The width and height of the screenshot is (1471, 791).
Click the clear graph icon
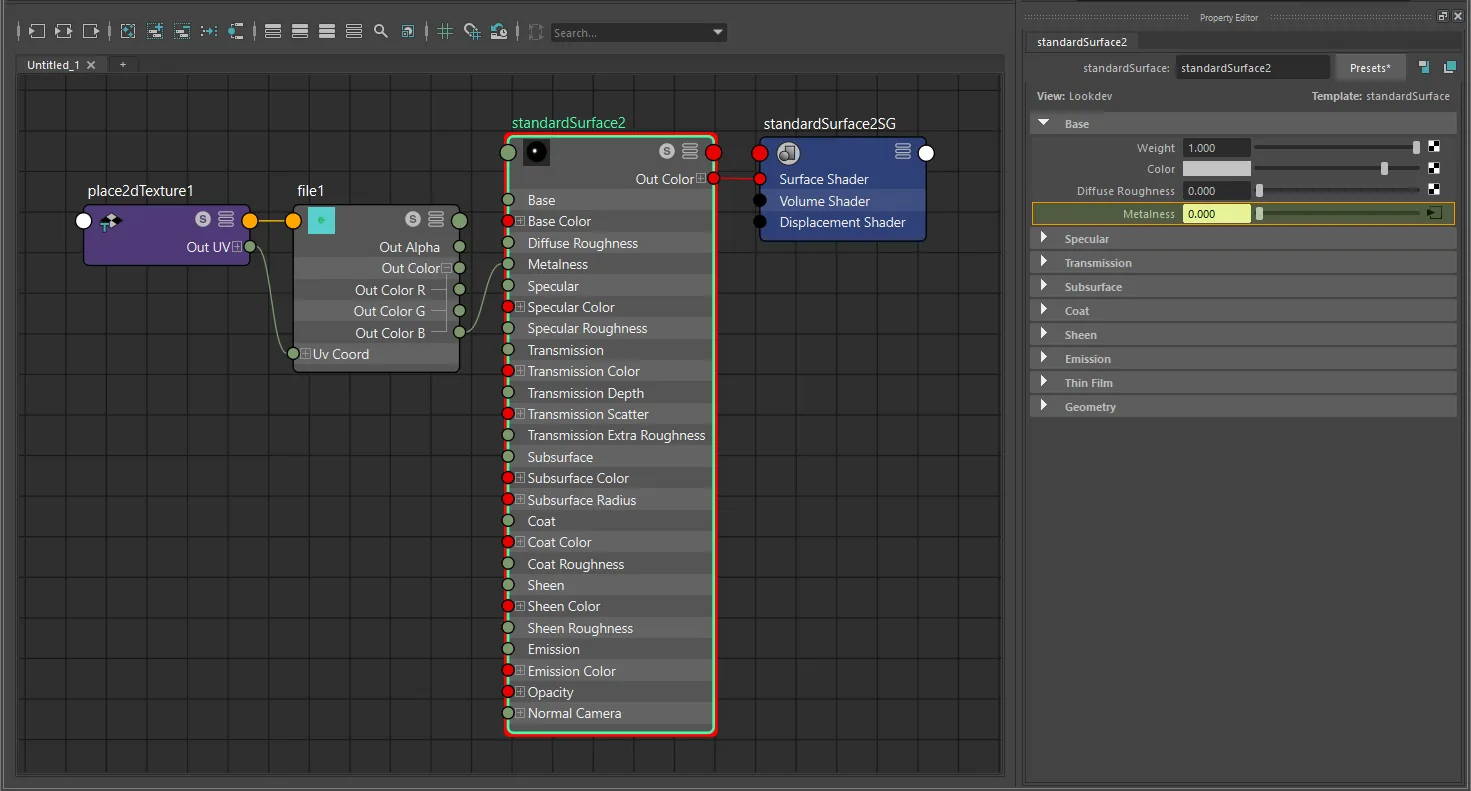click(x=128, y=32)
